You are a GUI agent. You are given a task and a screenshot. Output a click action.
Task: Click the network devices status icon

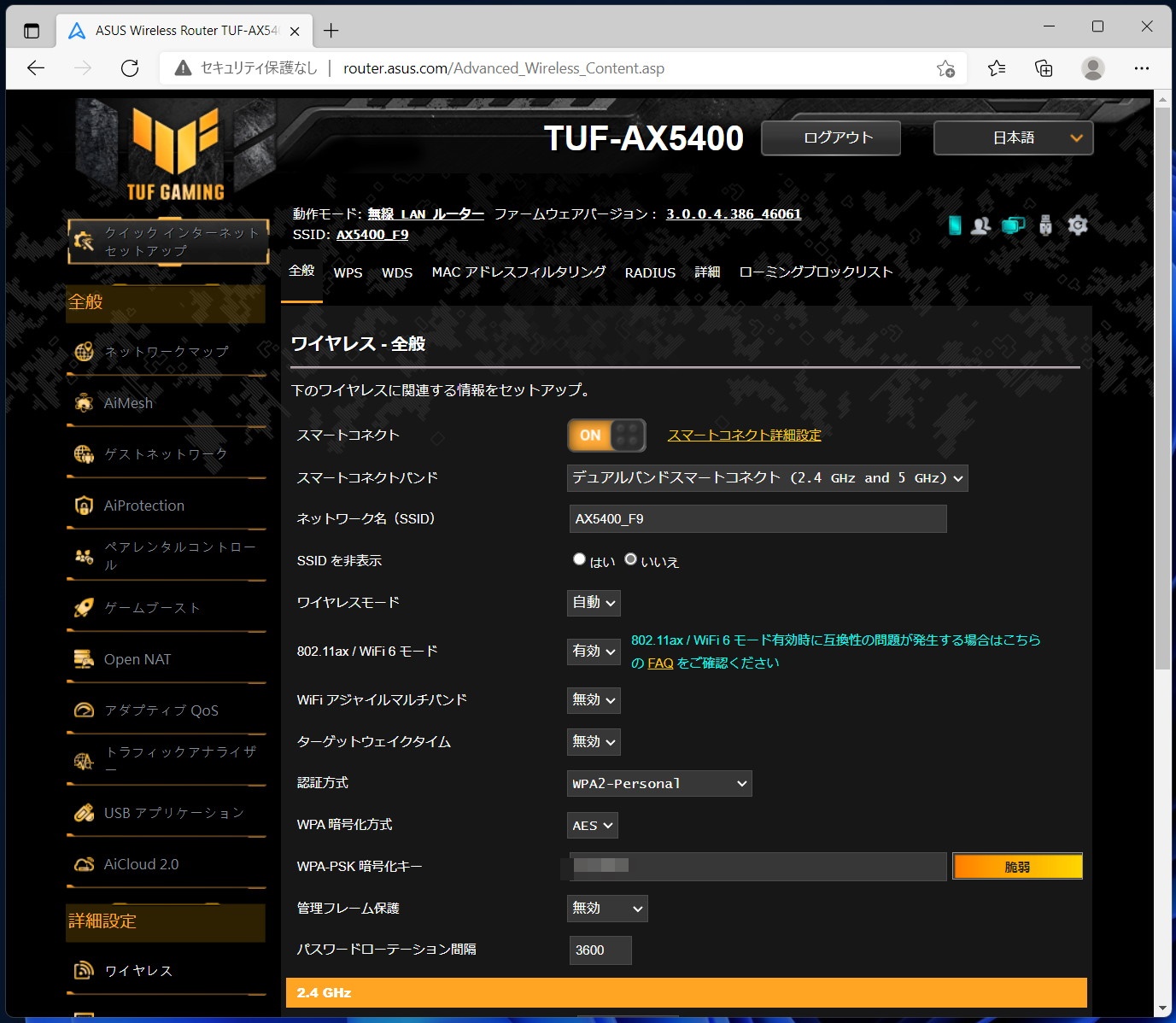point(1014,225)
